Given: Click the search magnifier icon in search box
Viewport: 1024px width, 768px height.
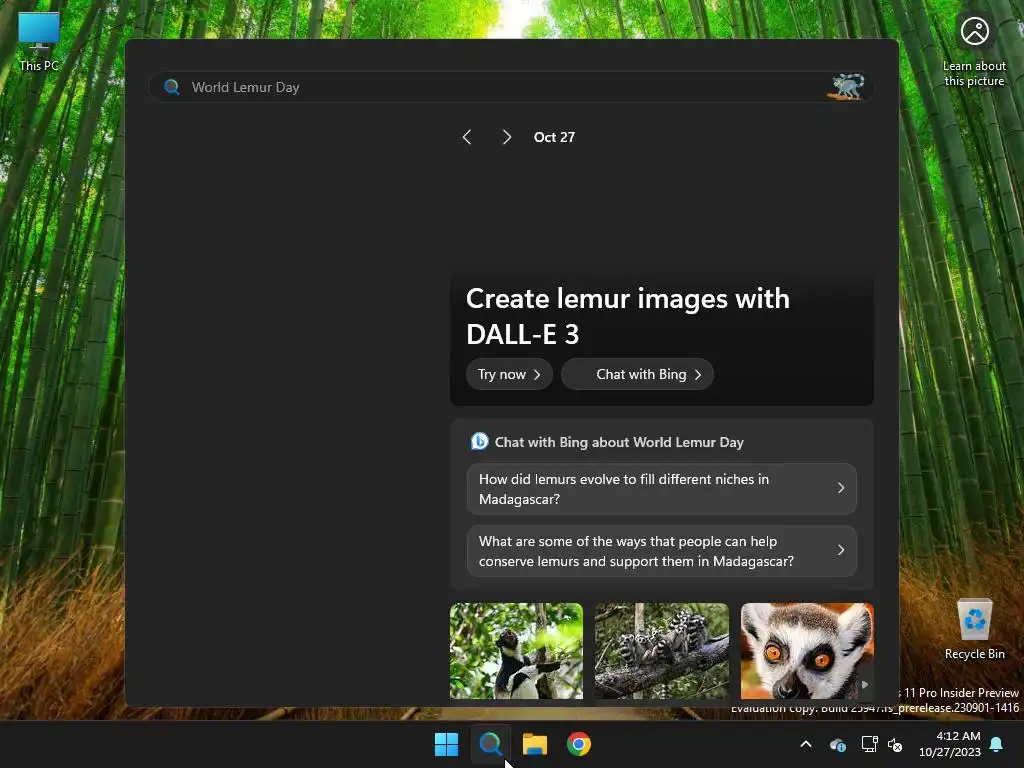Looking at the screenshot, I should pyautogui.click(x=172, y=87).
